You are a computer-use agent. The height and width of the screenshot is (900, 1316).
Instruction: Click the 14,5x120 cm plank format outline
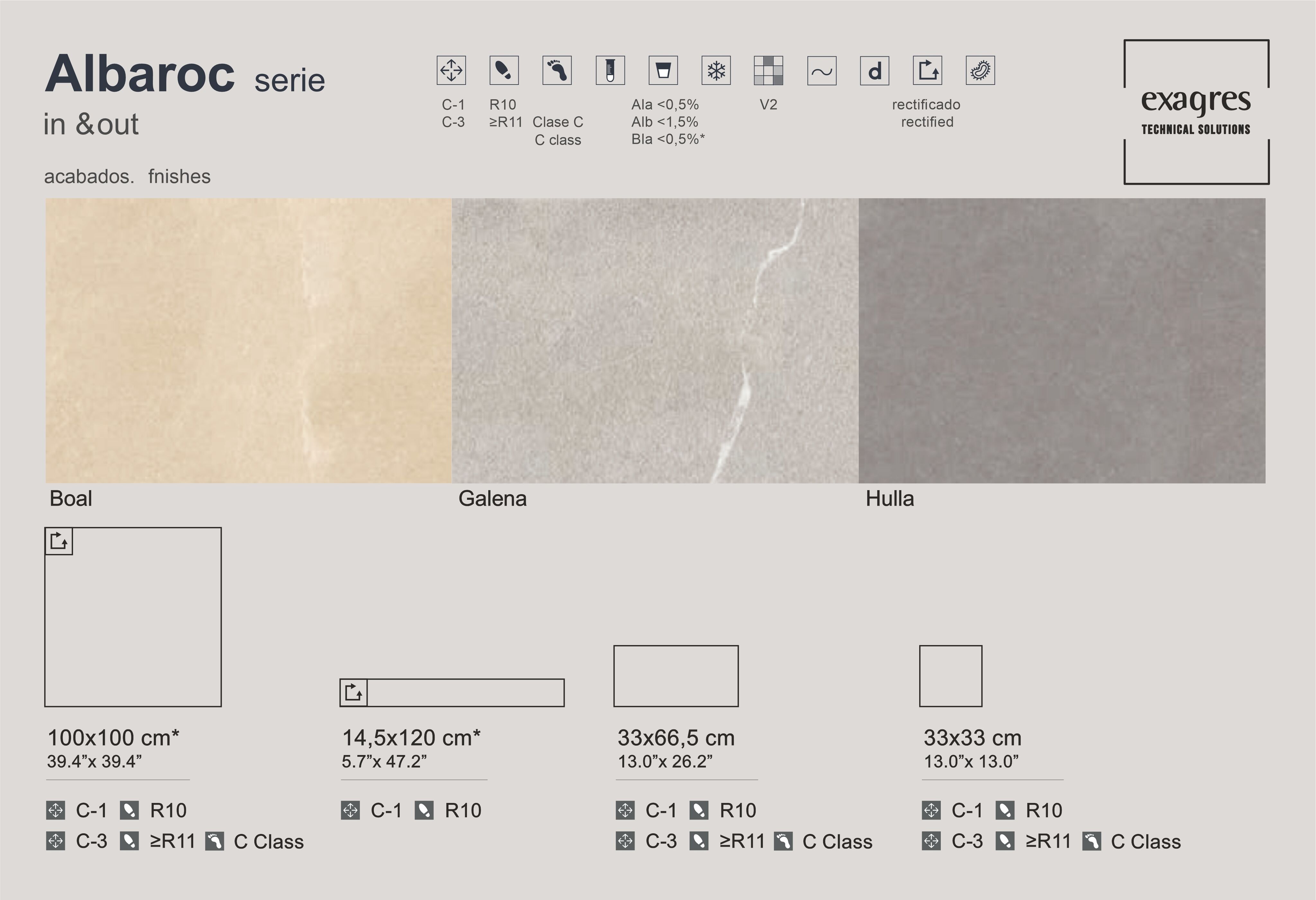(x=466, y=692)
